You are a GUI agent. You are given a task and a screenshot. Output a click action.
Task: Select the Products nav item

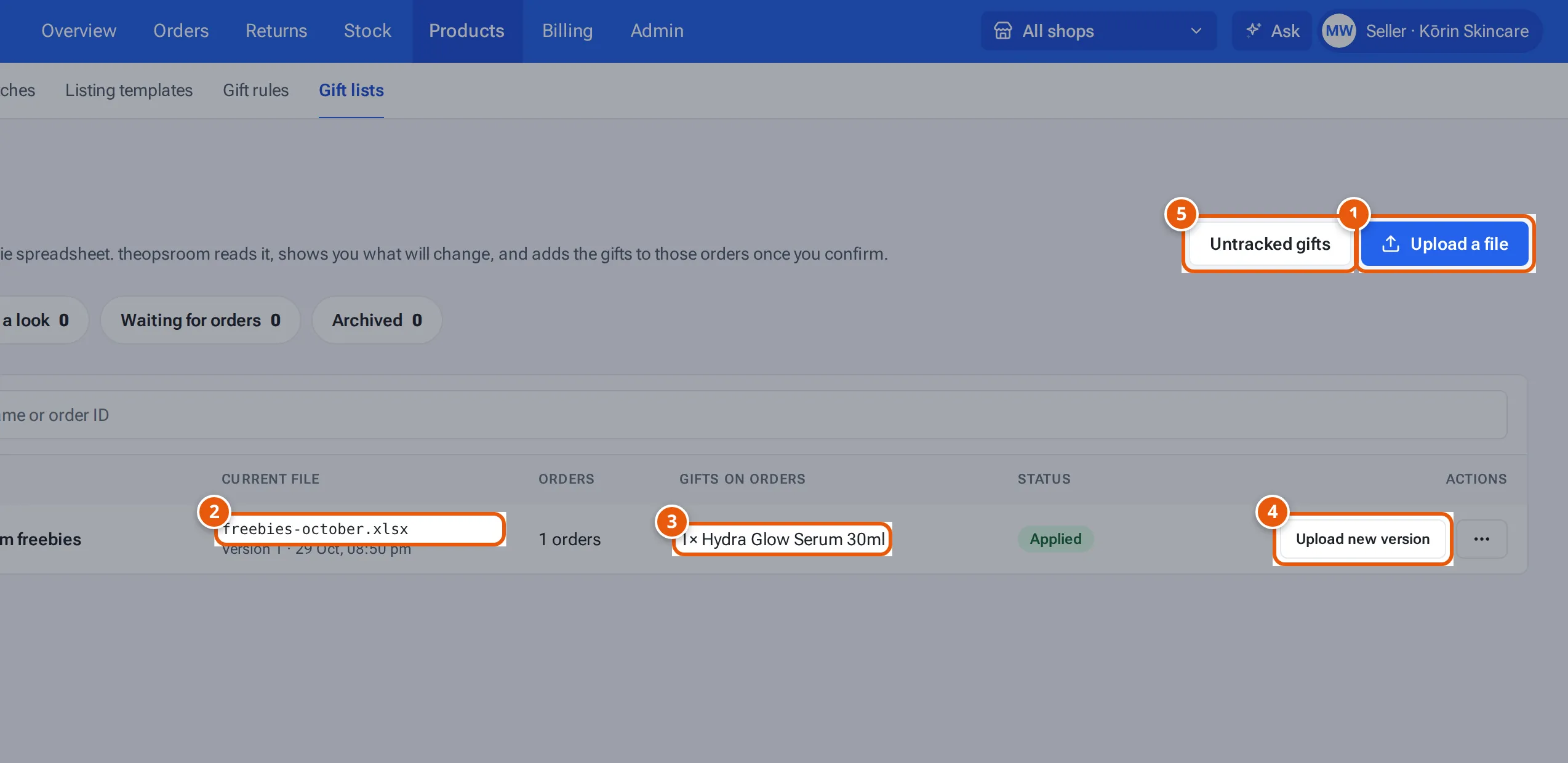[466, 31]
